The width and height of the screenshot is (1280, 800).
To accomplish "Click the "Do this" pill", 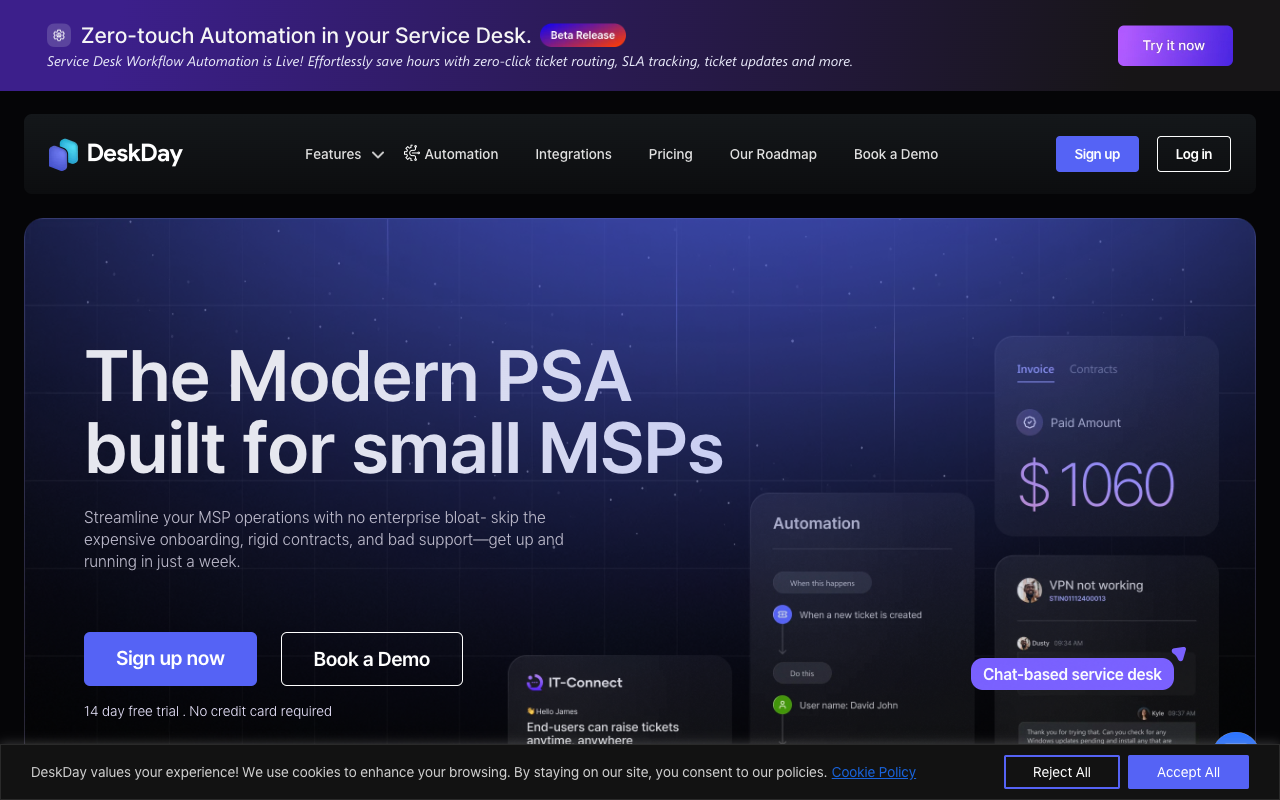I will tap(802, 673).
